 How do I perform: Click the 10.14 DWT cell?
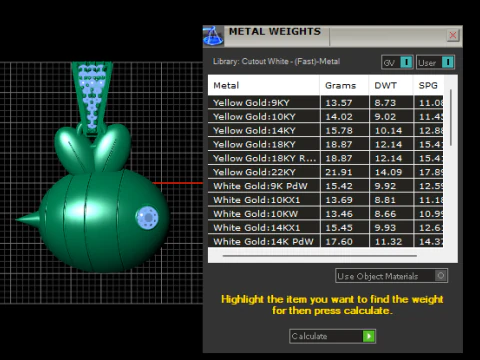tap(391, 130)
